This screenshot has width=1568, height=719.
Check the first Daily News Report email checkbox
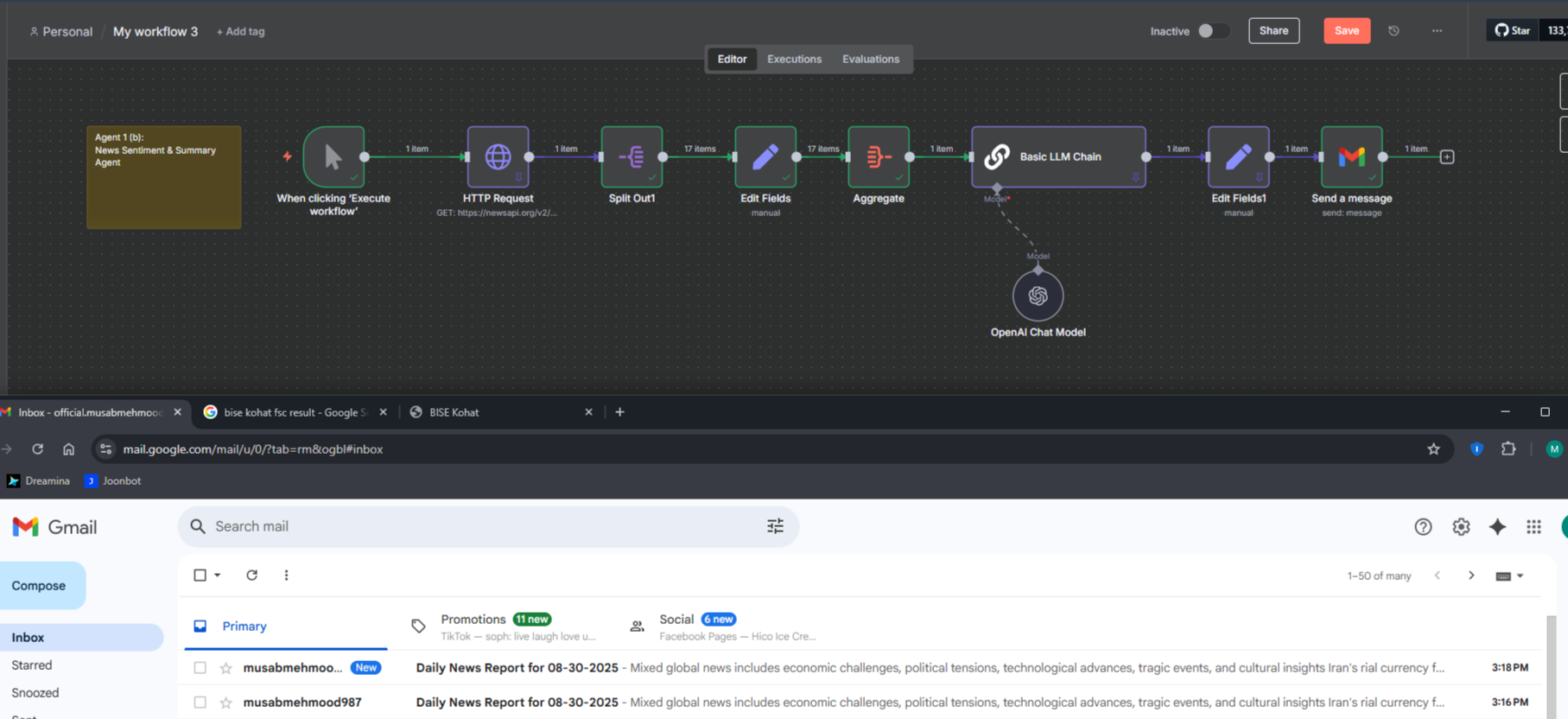200,668
